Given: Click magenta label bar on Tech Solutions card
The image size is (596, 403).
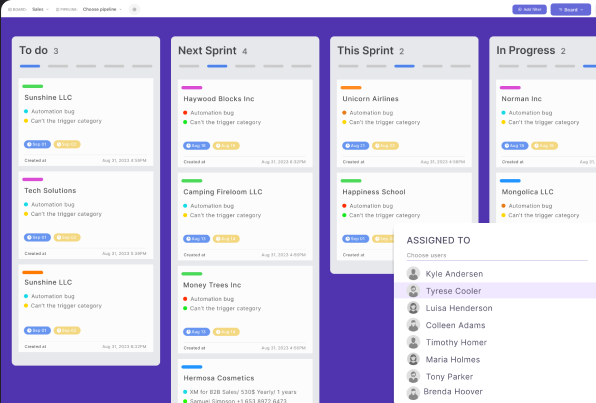Looking at the screenshot, I should point(33,179).
